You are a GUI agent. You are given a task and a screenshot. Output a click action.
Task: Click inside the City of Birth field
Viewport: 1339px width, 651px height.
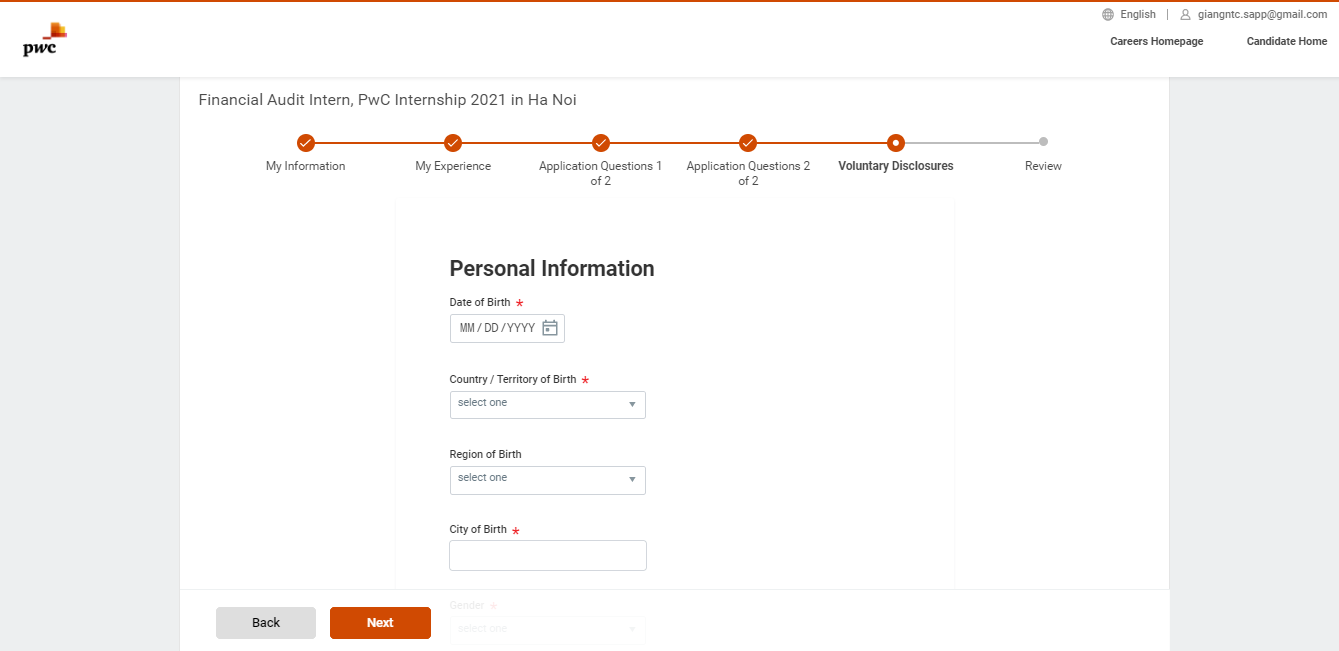(547, 555)
